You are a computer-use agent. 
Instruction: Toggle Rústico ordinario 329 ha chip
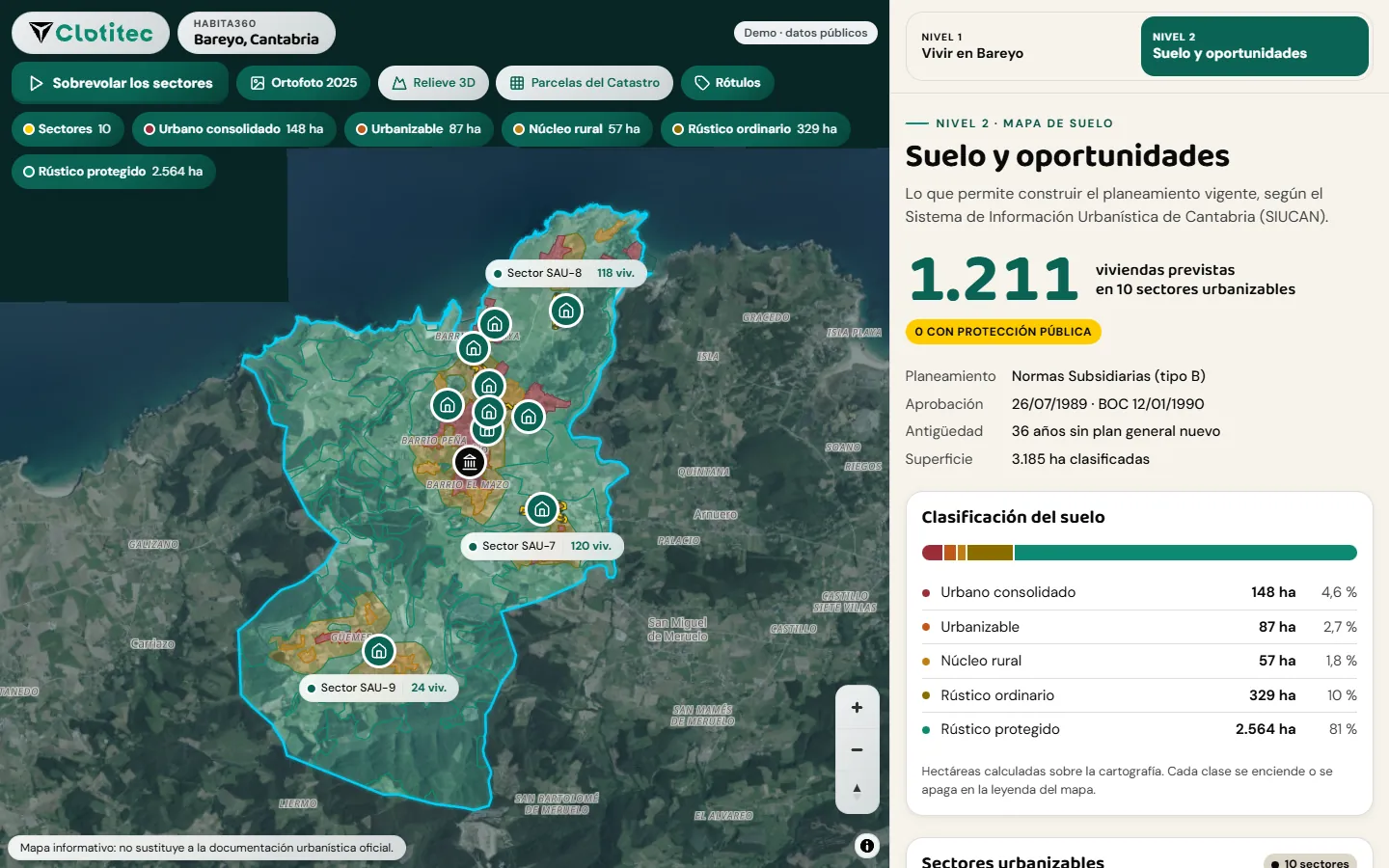point(755,129)
